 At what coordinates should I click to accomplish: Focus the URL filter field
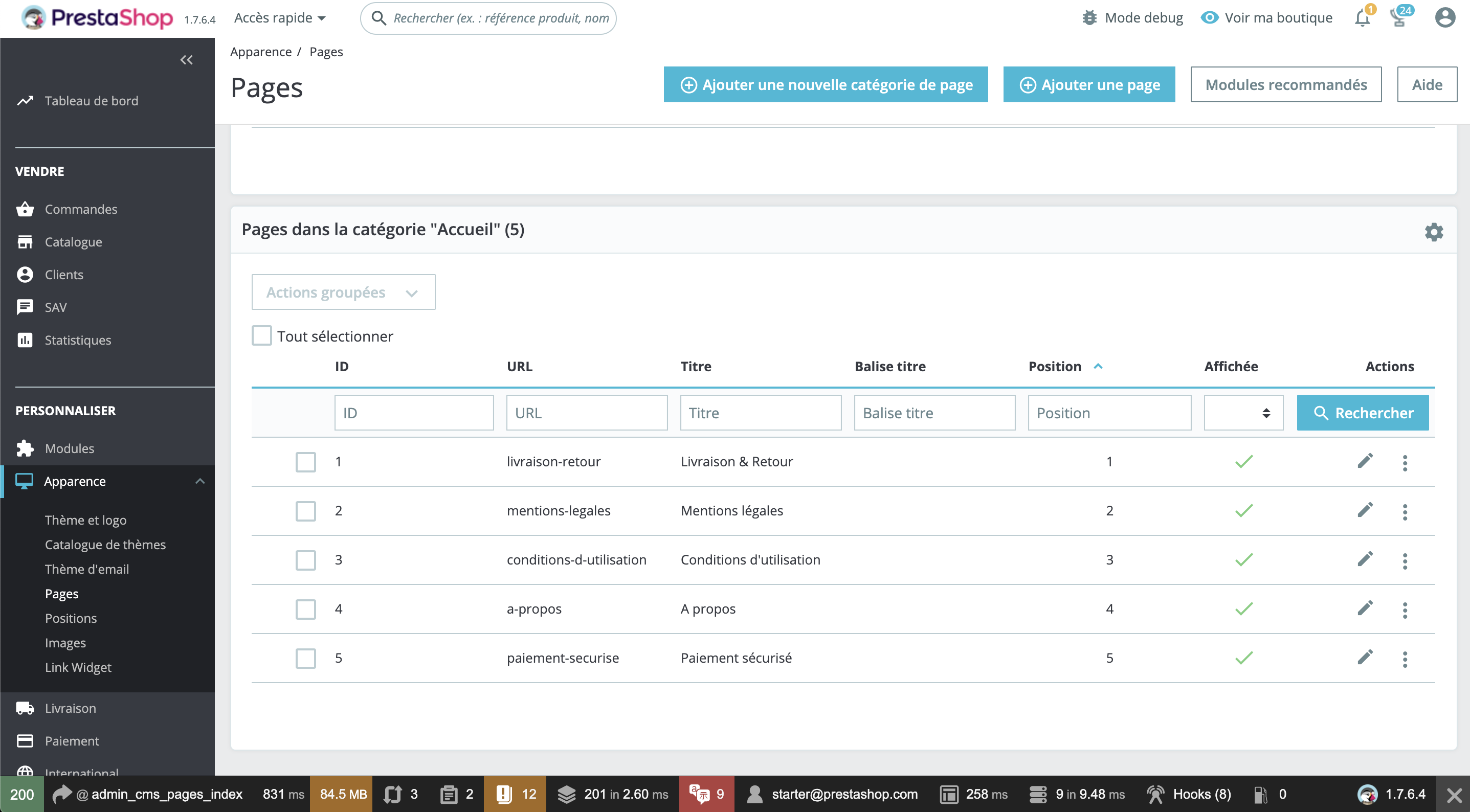click(x=587, y=413)
